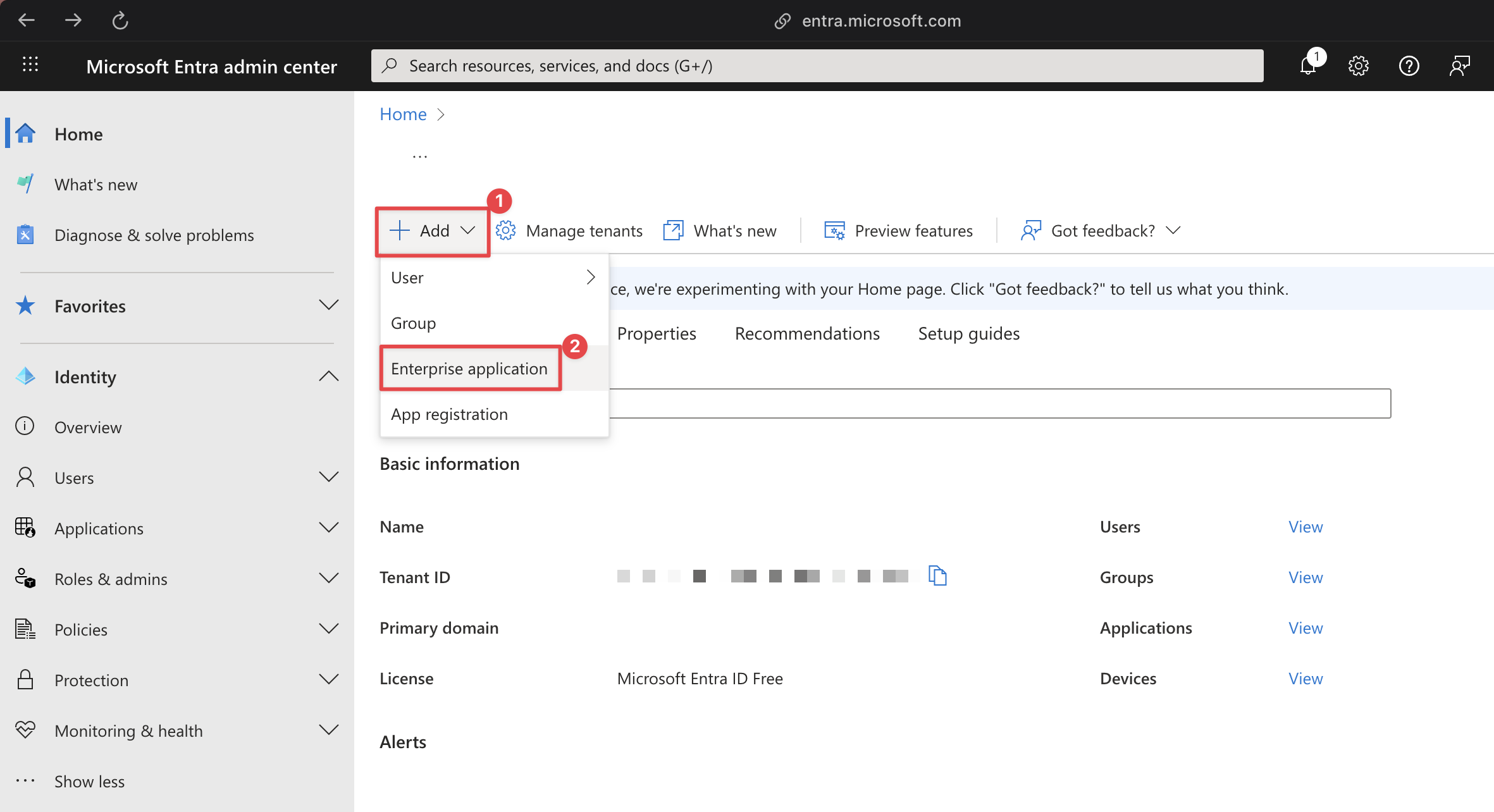
Task: Click the Users person icon
Action: pos(25,477)
